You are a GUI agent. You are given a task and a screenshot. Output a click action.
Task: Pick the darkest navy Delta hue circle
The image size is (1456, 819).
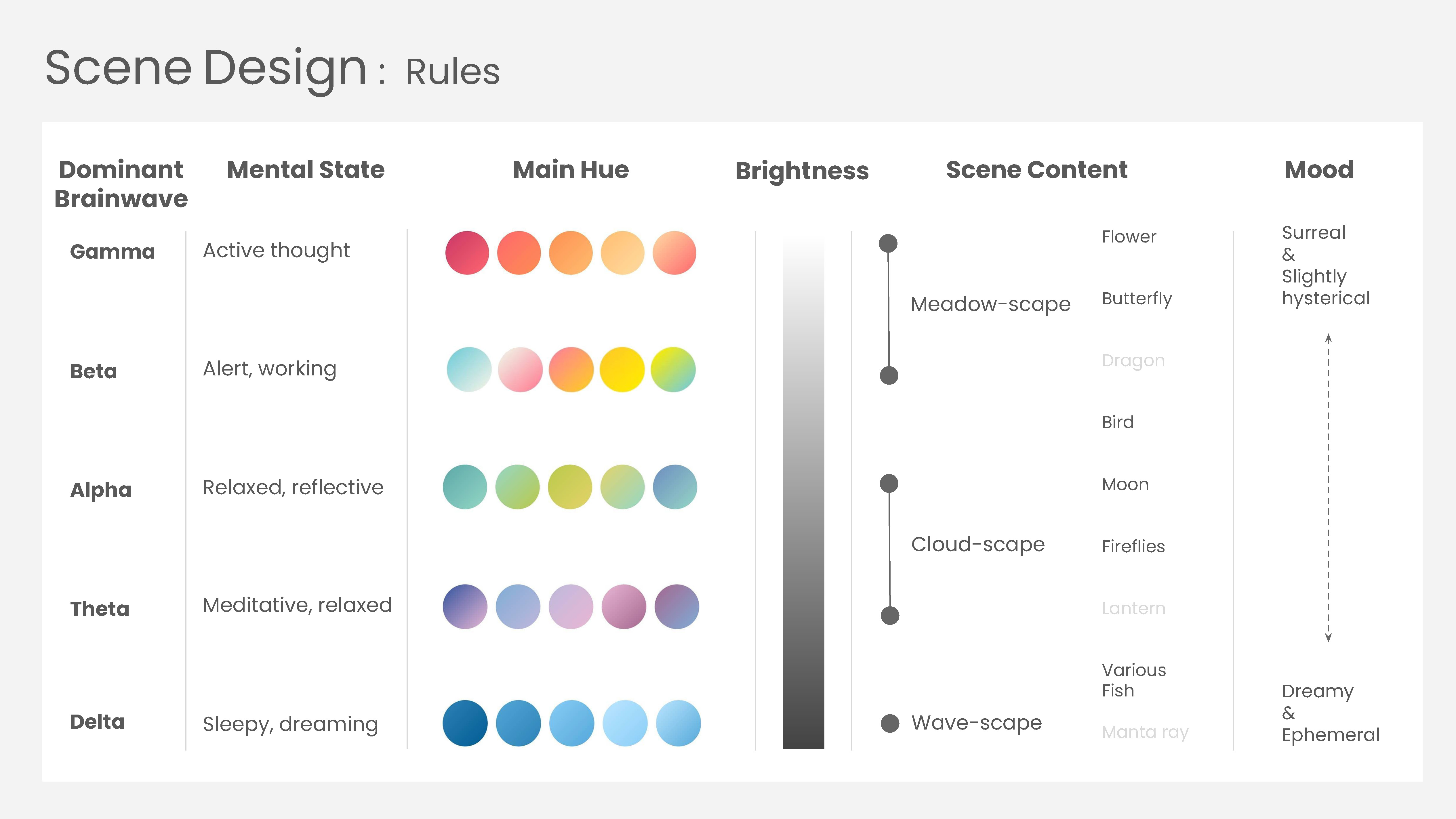(465, 723)
